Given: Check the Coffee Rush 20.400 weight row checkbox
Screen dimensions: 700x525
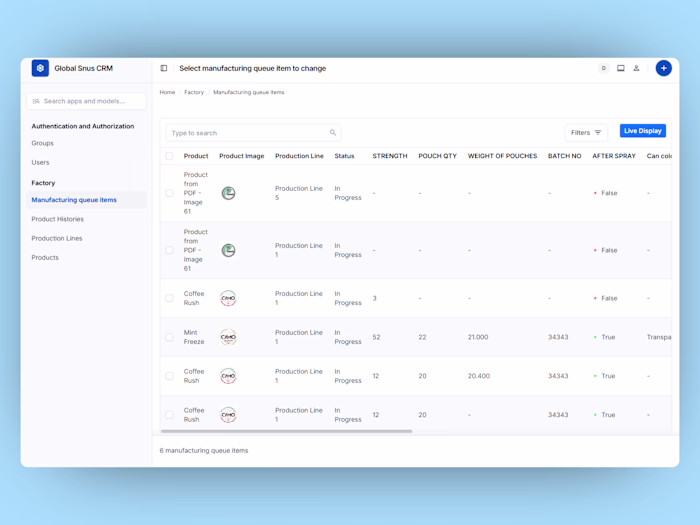Looking at the screenshot, I should tap(169, 376).
